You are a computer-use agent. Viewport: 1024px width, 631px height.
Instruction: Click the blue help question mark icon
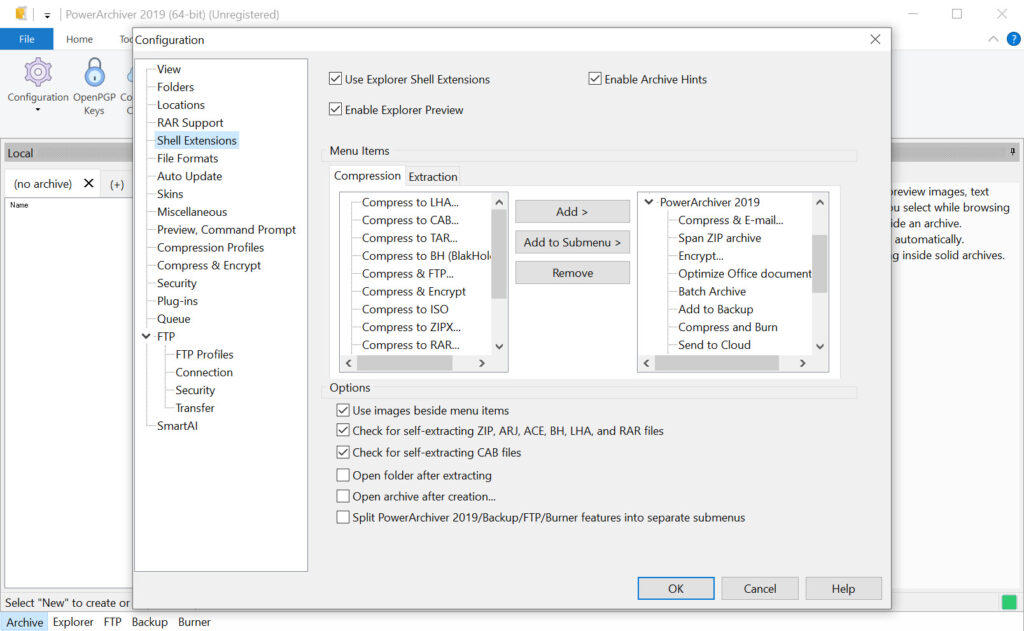pos(1013,39)
